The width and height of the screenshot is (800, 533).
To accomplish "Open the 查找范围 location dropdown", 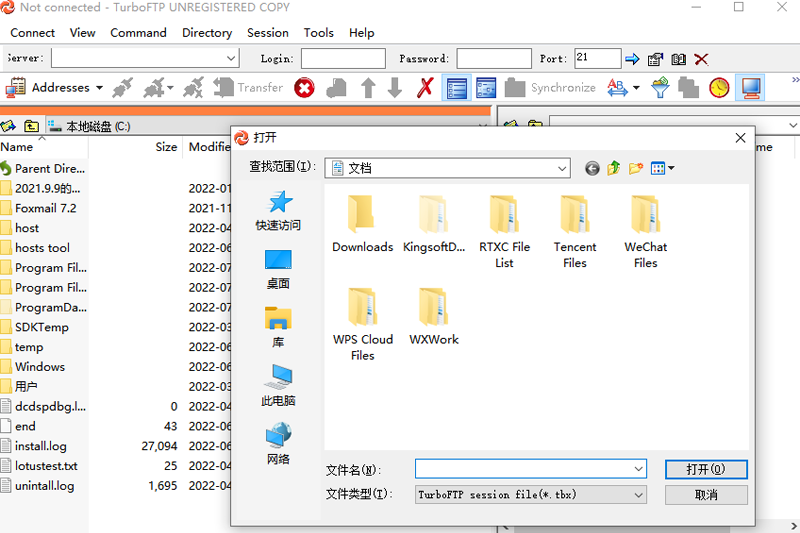I will click(x=562, y=168).
